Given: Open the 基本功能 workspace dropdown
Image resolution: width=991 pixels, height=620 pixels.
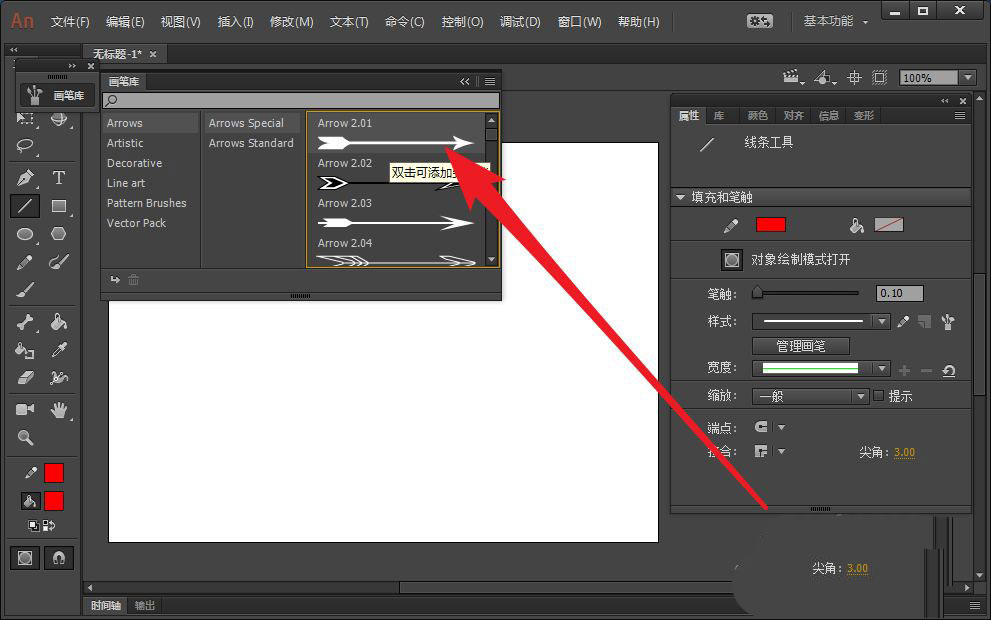Looking at the screenshot, I should click(835, 21).
